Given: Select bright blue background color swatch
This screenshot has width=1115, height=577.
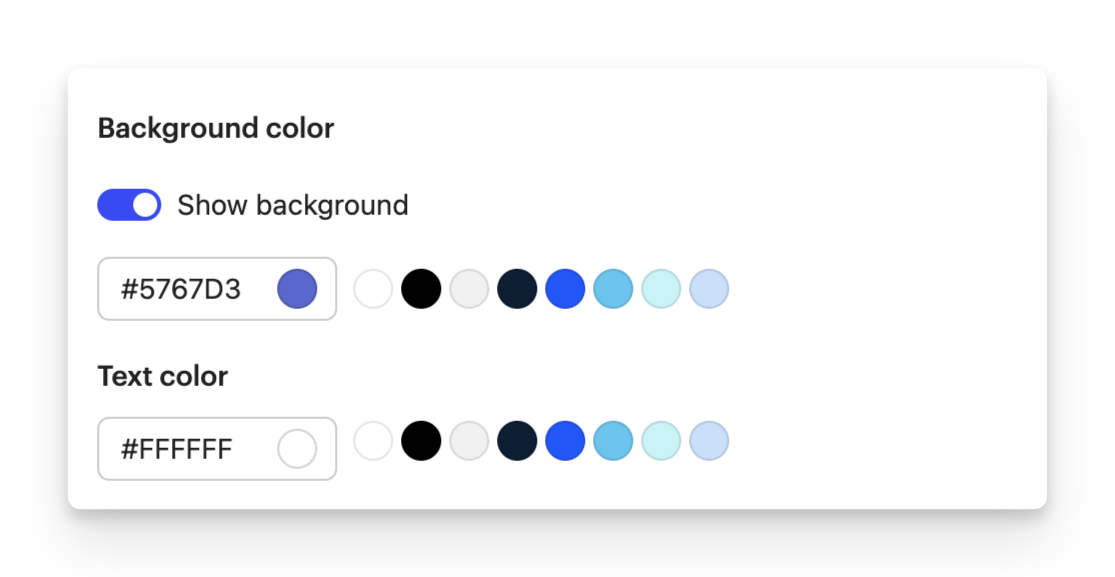Looking at the screenshot, I should coord(565,289).
